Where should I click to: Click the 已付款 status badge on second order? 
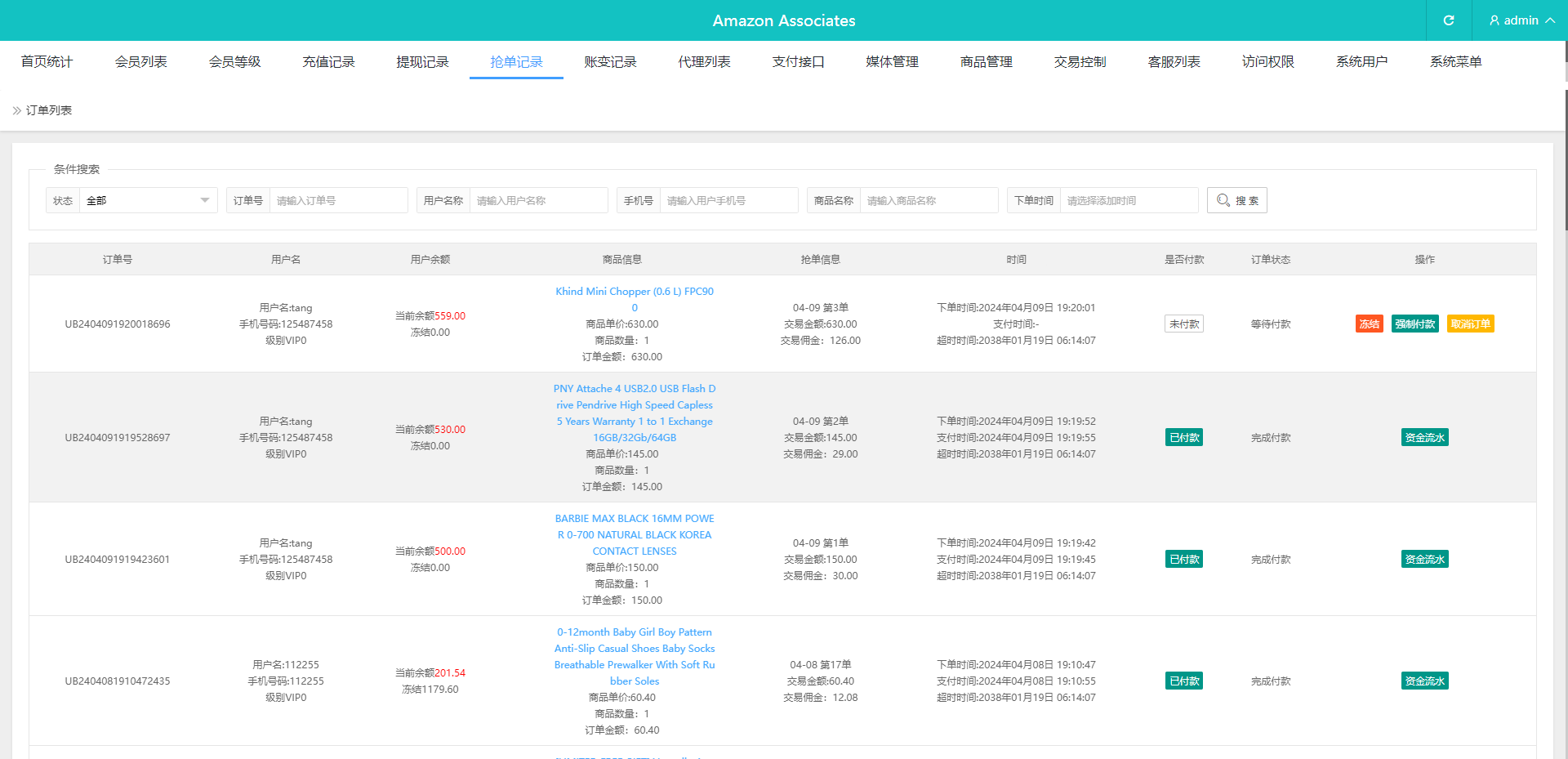(1183, 437)
